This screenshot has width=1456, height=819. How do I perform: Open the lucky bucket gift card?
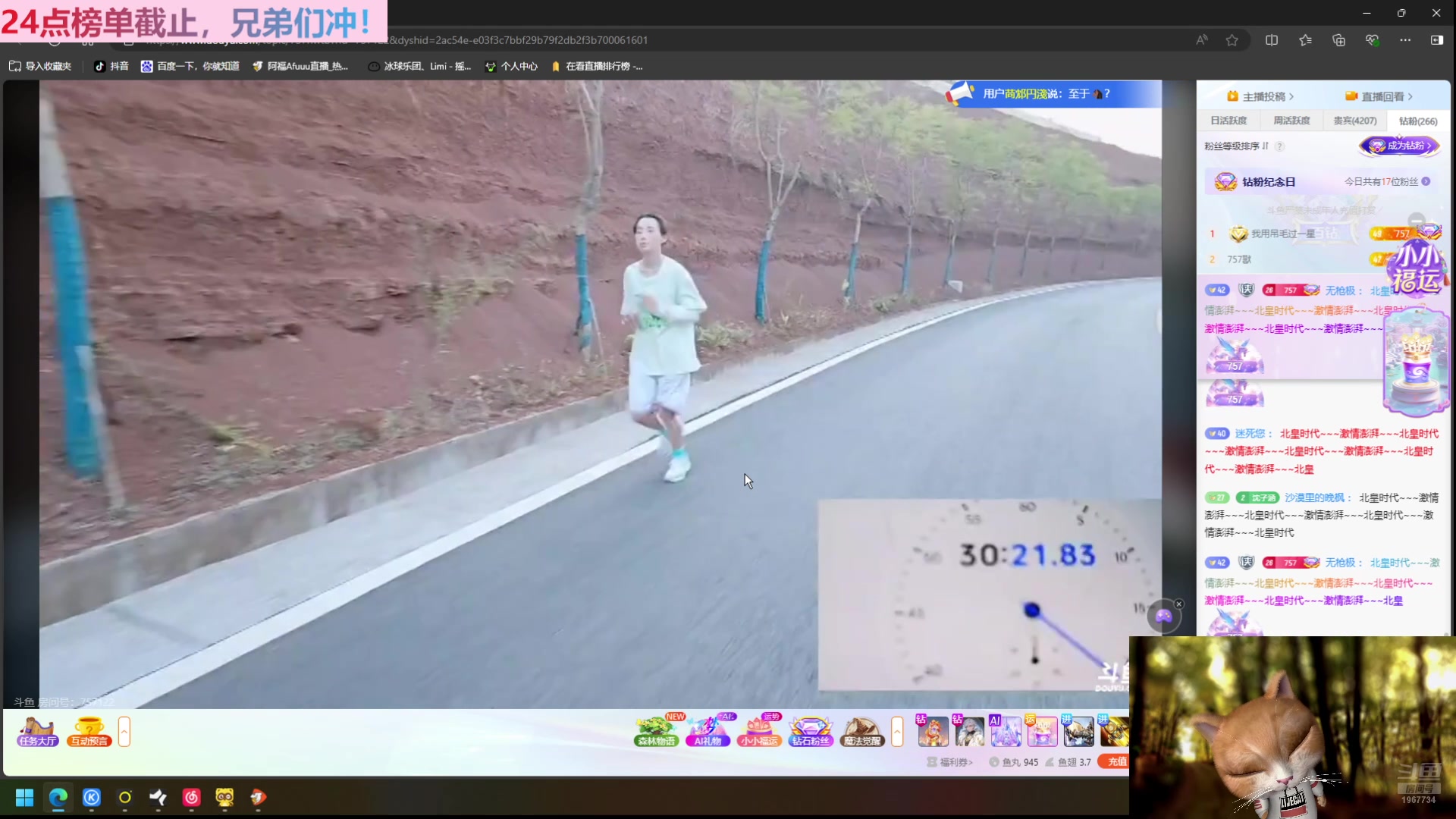point(1417,362)
